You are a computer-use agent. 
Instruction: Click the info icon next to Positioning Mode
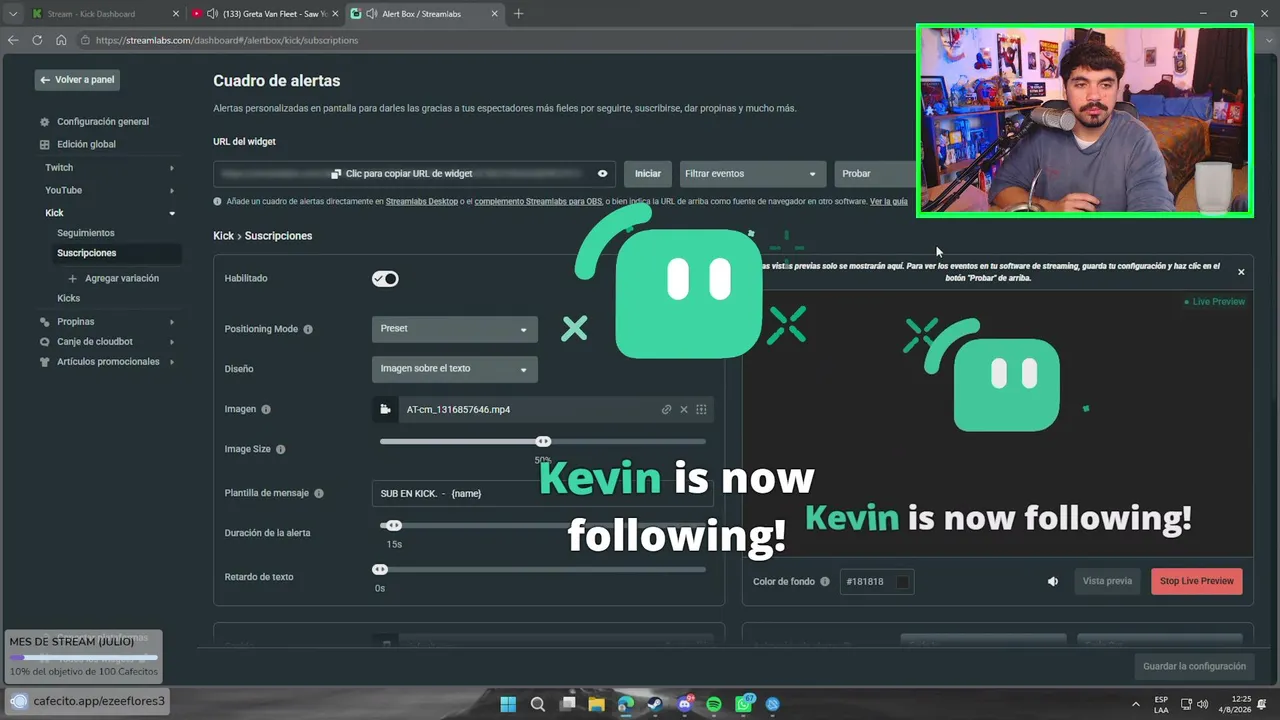pos(308,329)
